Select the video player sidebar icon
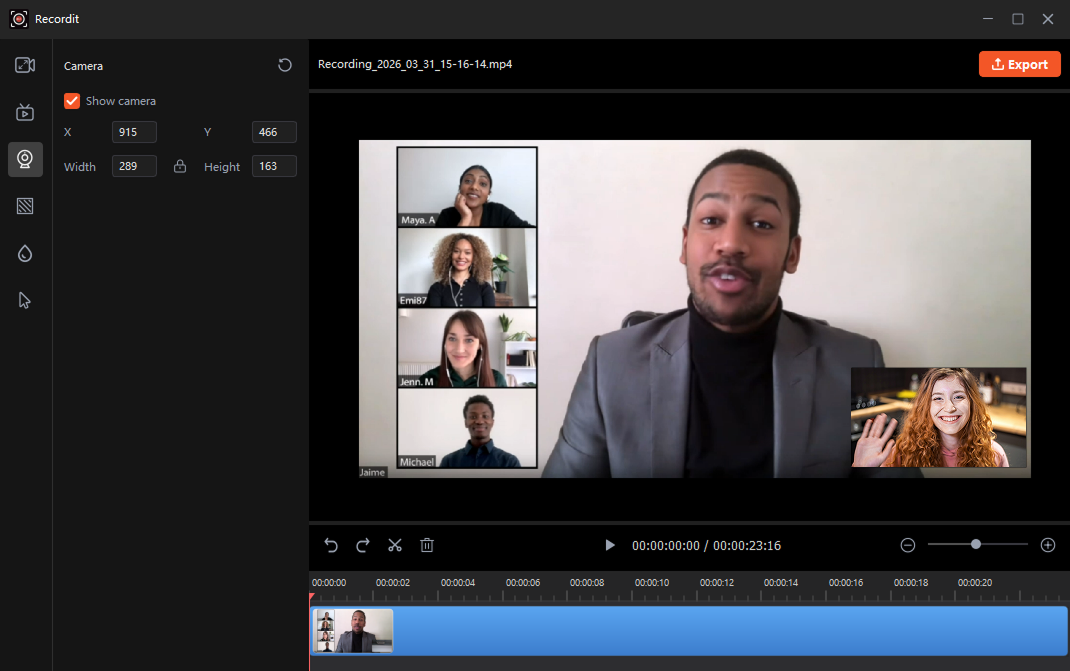This screenshot has height=671, width=1070. [25, 113]
